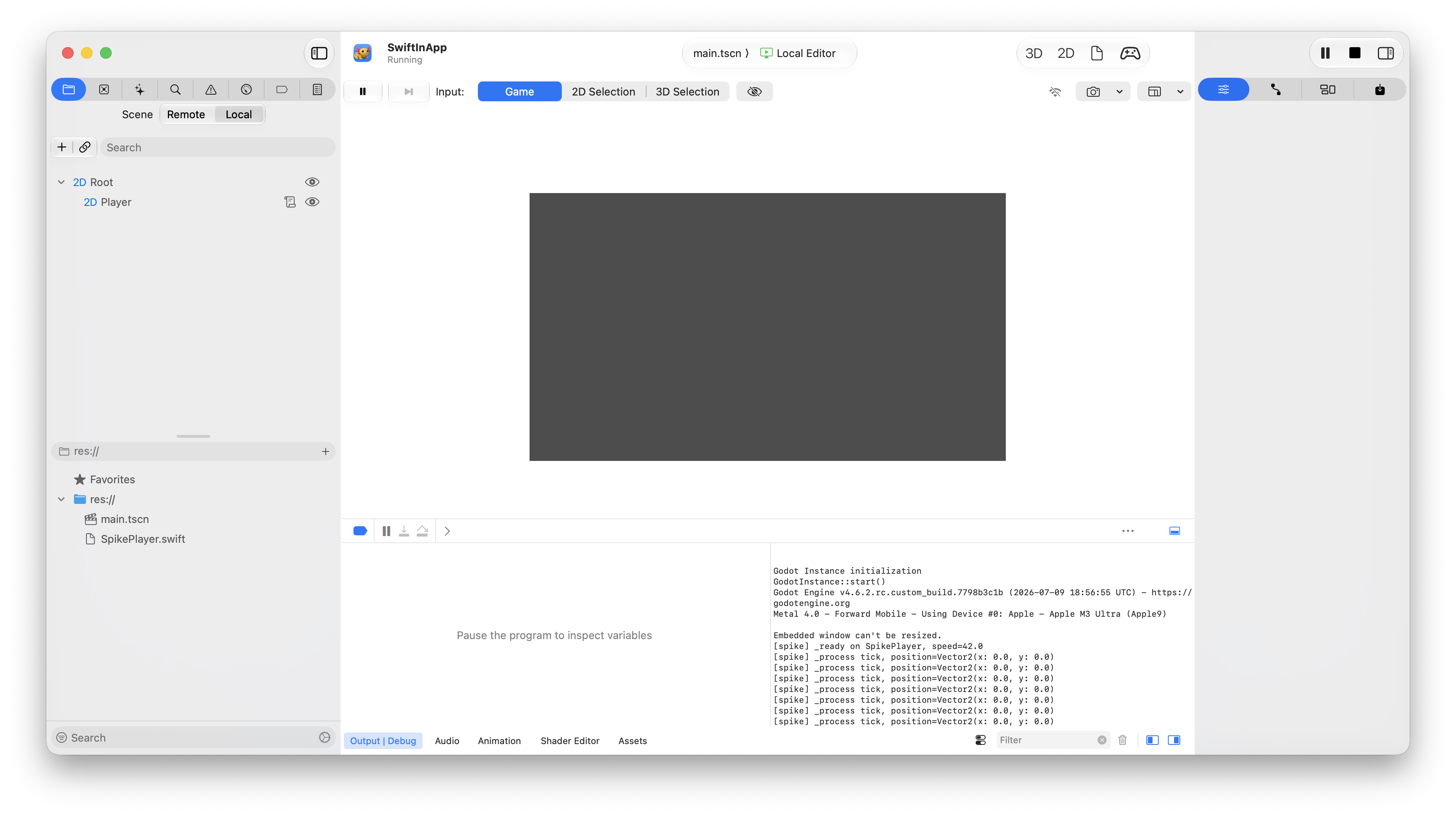Click the trash icon to clear output
This screenshot has width=1456, height=816.
point(1122,740)
